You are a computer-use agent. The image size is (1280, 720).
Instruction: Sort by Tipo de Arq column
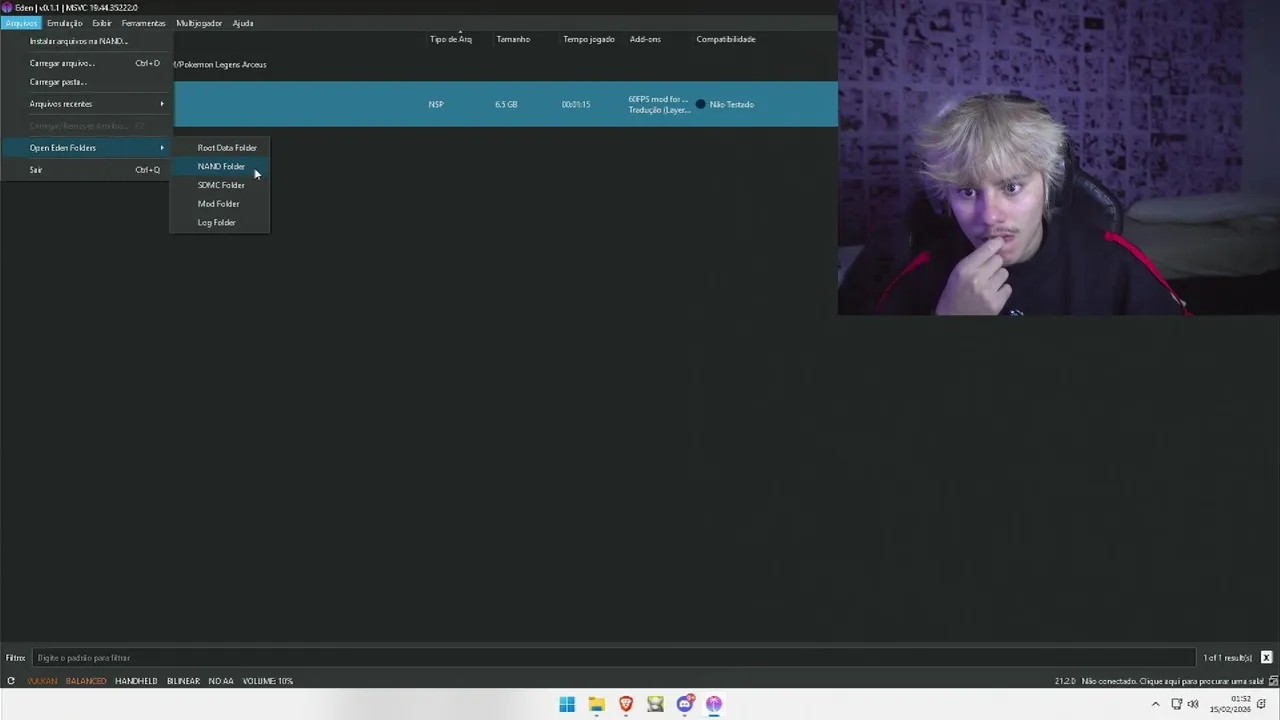(x=451, y=39)
